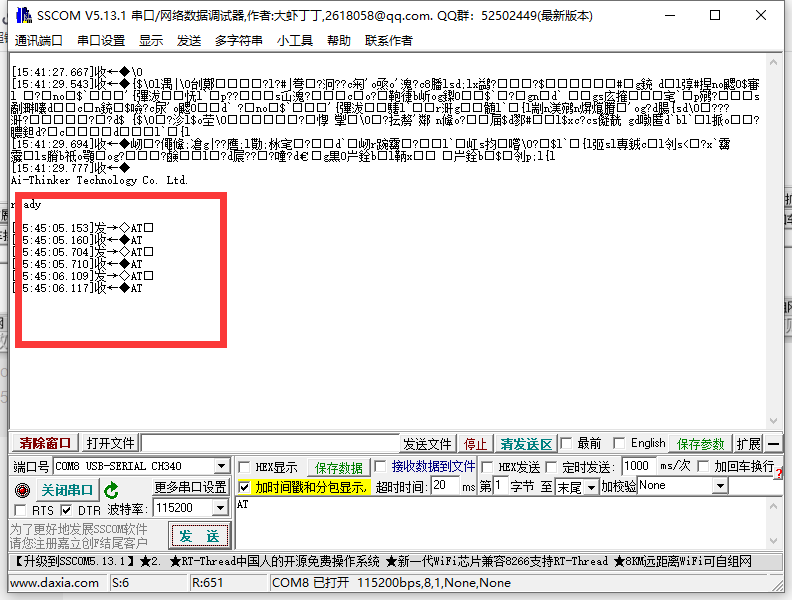This screenshot has height=600, width=792.
Task: Open the 通讯端口 menu
Action: (38, 40)
